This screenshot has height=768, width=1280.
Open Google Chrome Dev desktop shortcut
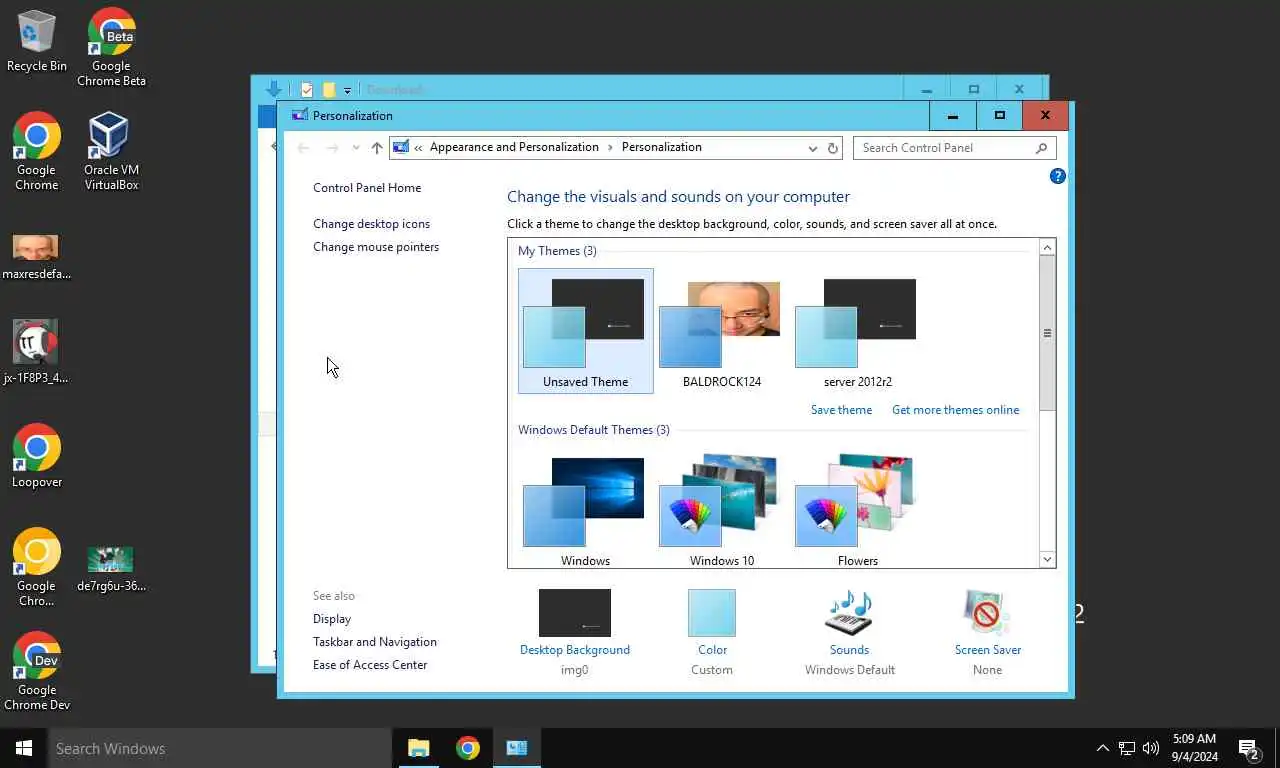[37, 671]
